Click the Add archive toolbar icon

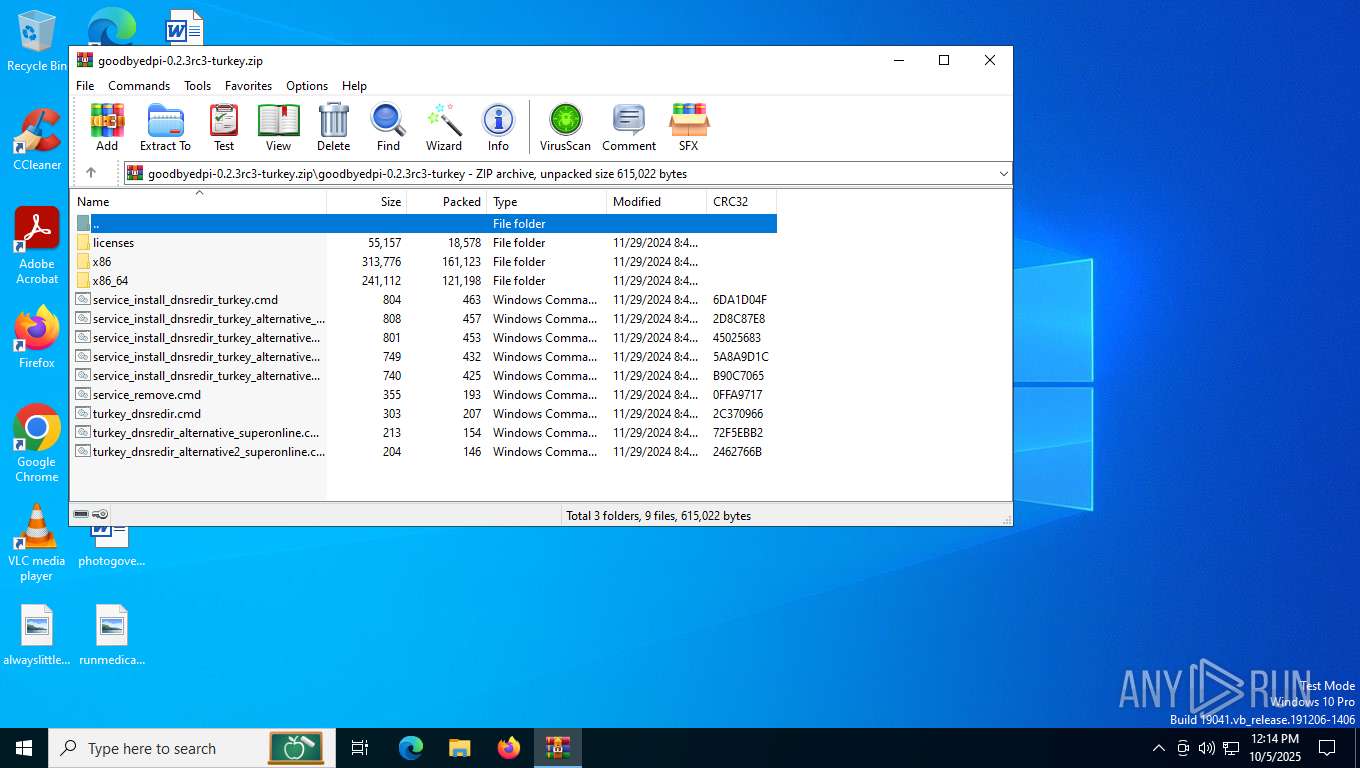pos(107,127)
